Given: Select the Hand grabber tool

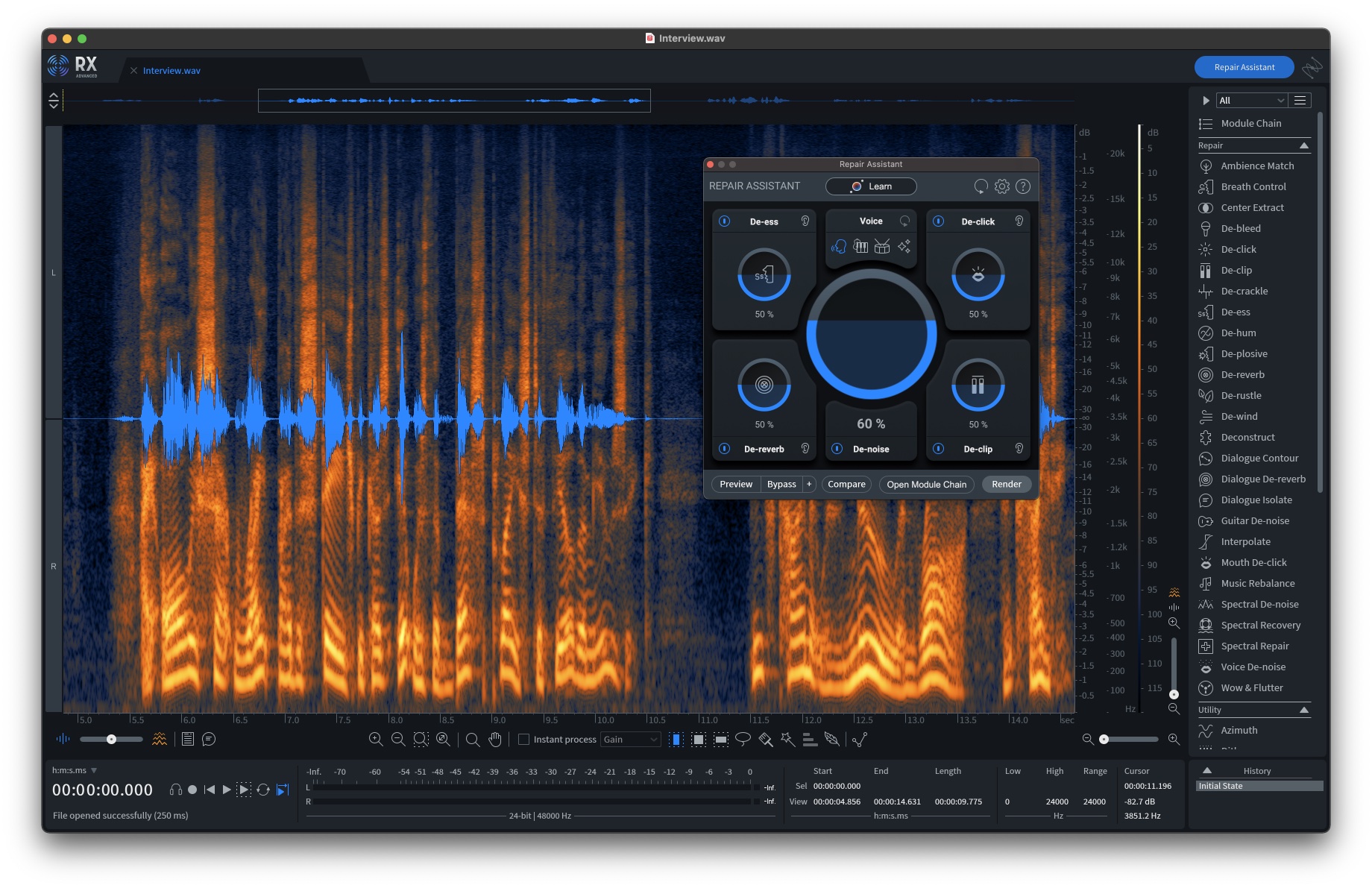Looking at the screenshot, I should pyautogui.click(x=494, y=739).
